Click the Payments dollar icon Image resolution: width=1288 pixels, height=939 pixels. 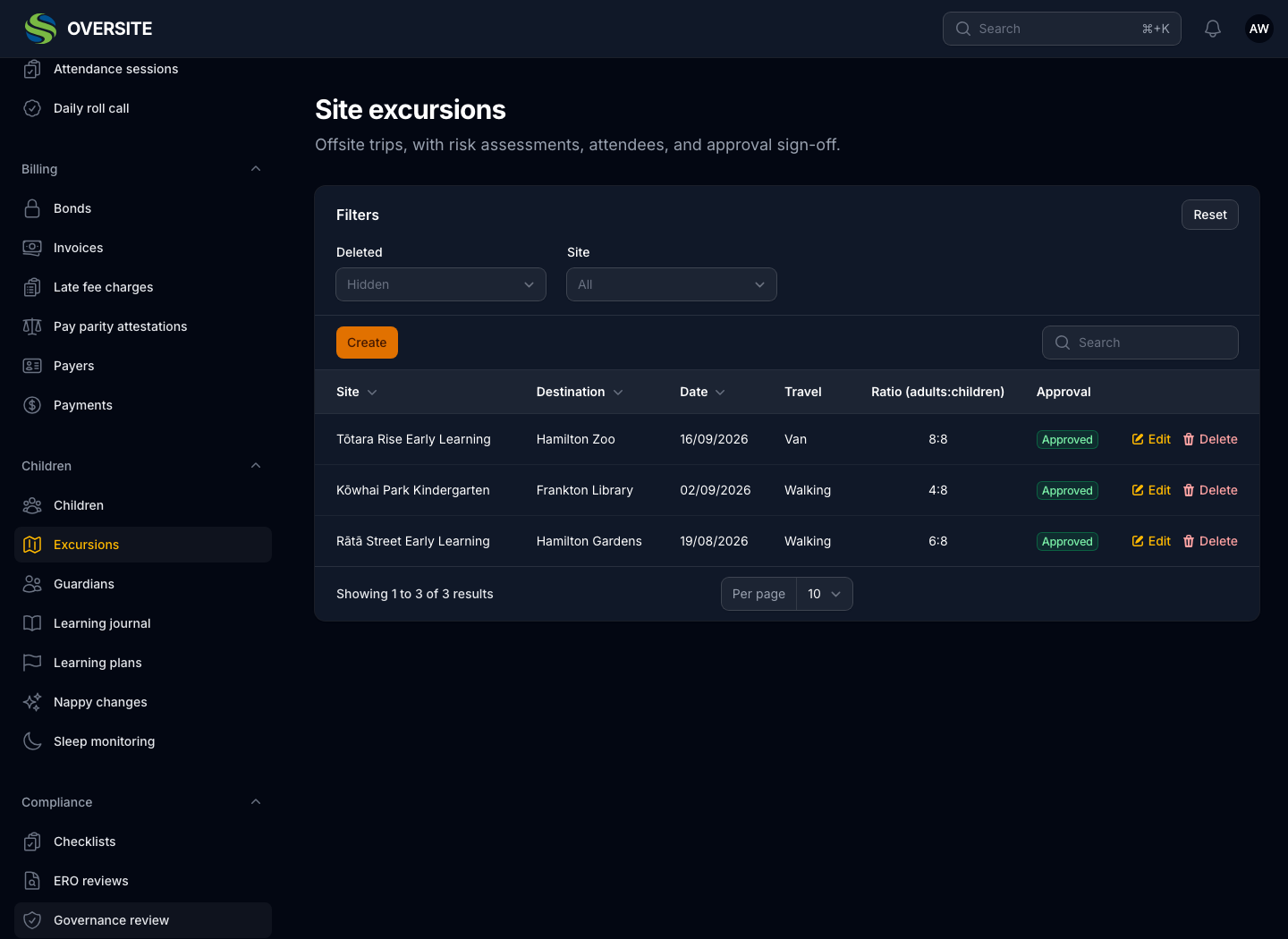pos(32,405)
